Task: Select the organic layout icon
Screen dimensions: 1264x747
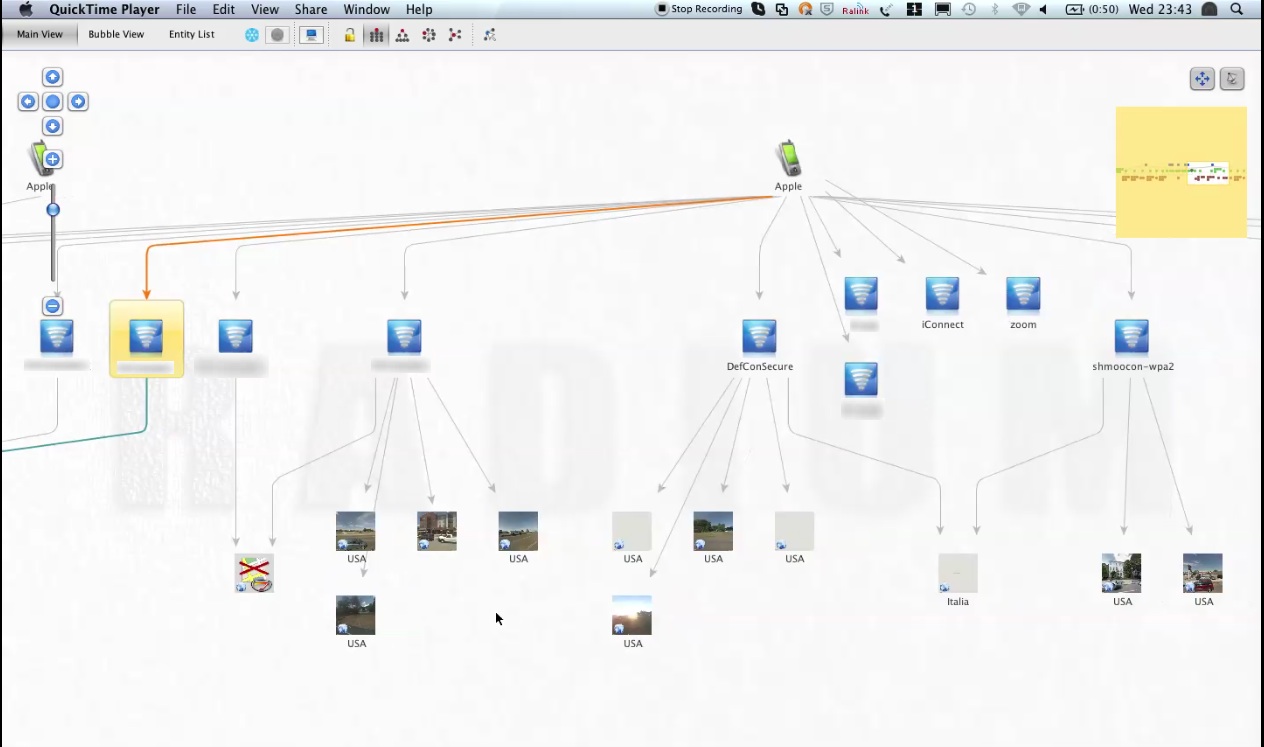Action: (455, 35)
